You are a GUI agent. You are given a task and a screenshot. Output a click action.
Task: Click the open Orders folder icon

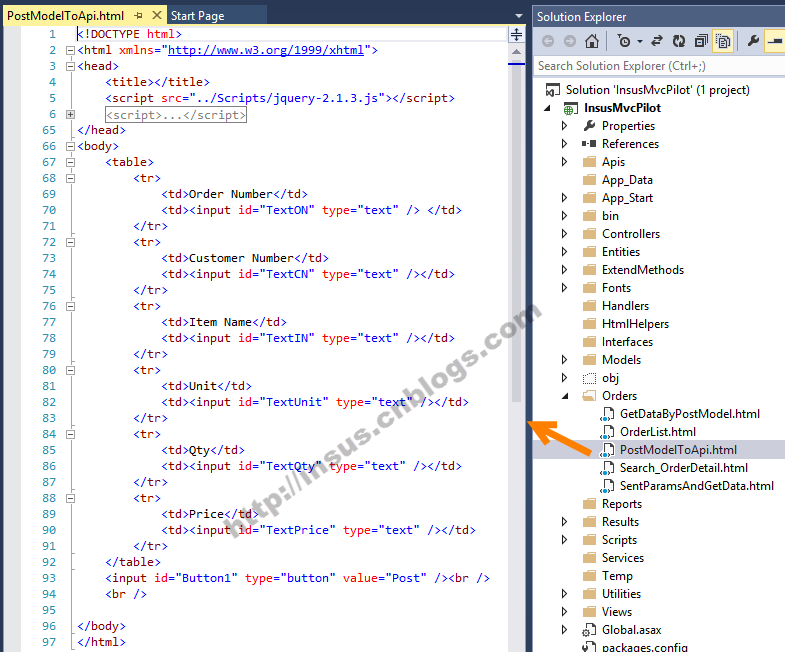tap(589, 396)
